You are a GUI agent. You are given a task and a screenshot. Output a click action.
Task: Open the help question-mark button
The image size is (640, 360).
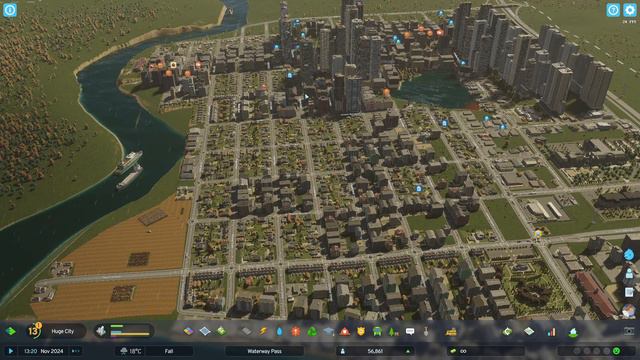point(613,10)
